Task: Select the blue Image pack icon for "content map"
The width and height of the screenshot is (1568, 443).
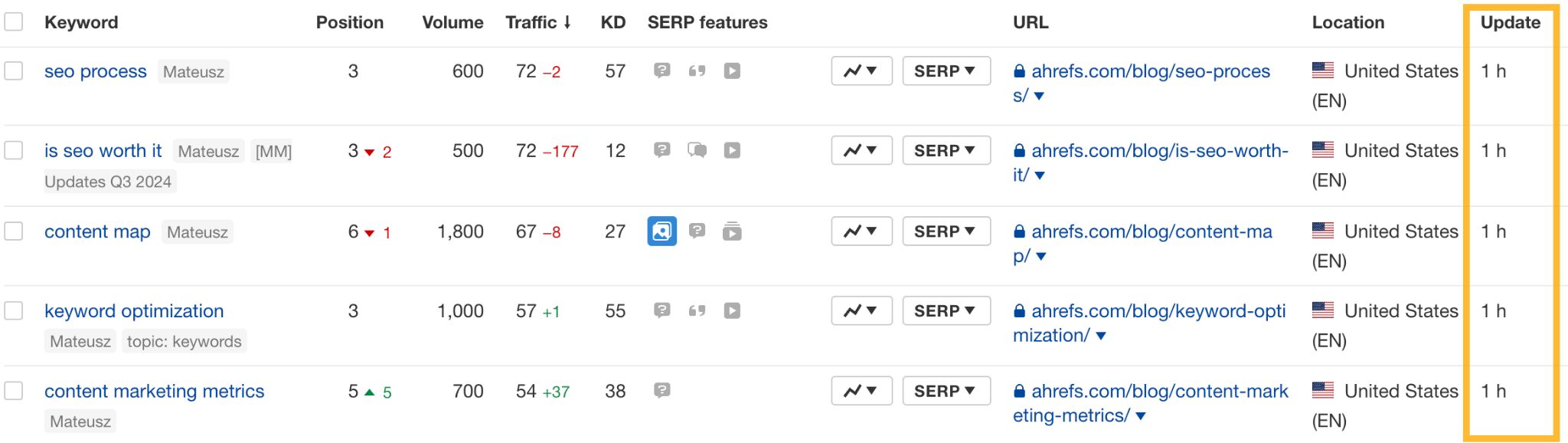Action: click(x=660, y=231)
